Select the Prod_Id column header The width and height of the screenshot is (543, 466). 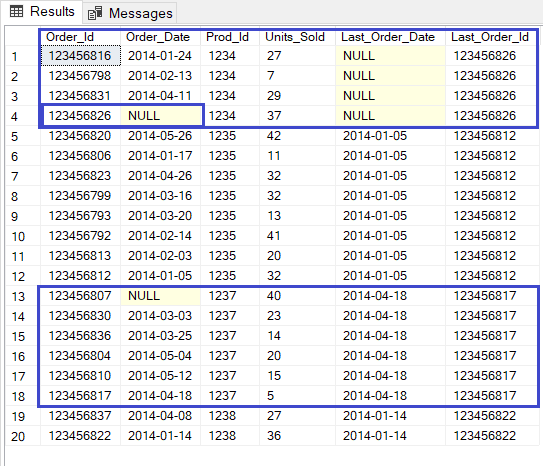coord(230,37)
